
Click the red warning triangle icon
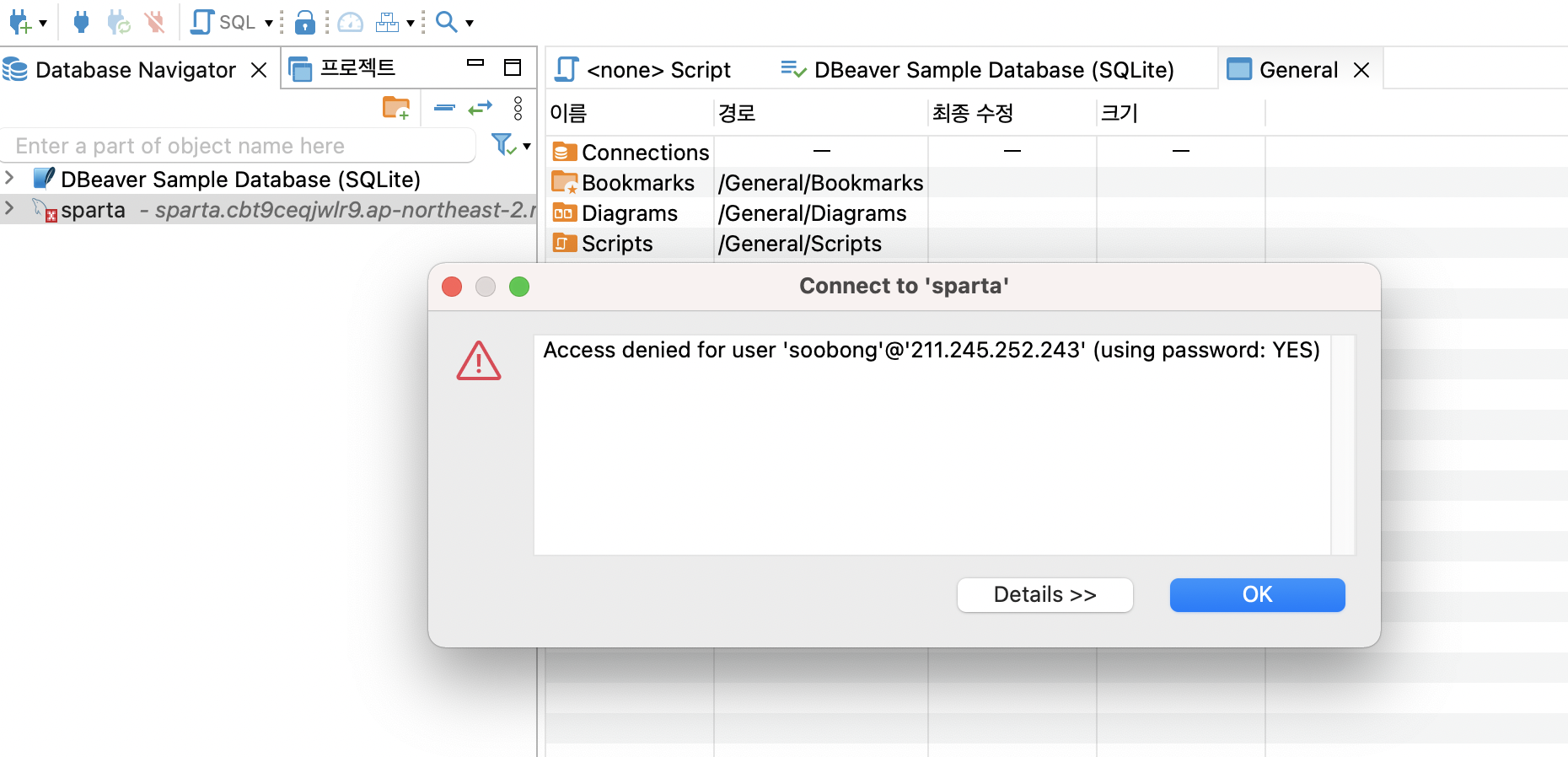479,361
